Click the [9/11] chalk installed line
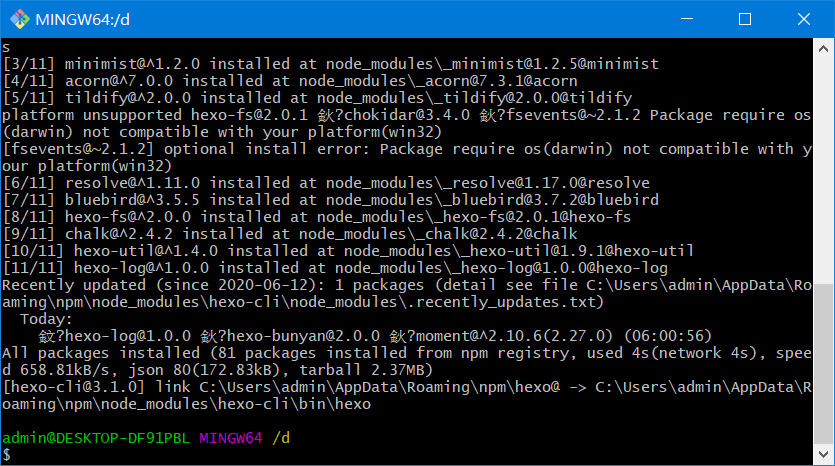The width and height of the screenshot is (835, 466). [x=290, y=234]
